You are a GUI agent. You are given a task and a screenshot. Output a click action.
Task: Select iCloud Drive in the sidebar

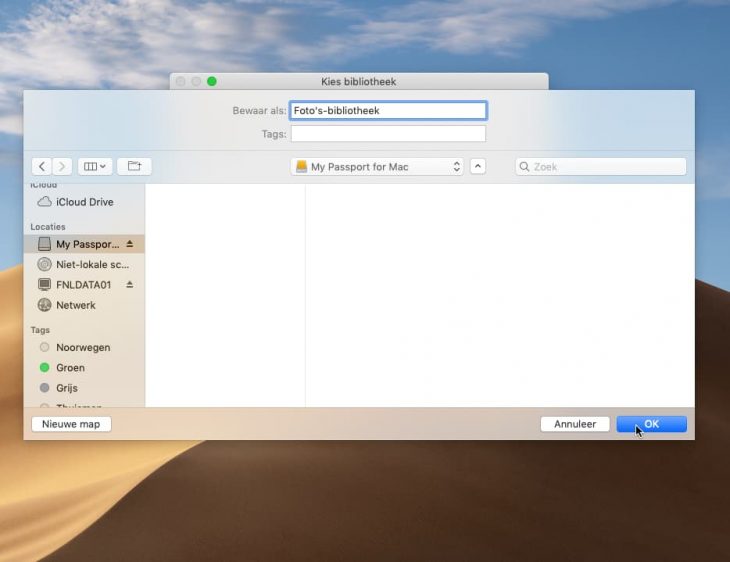coord(84,202)
